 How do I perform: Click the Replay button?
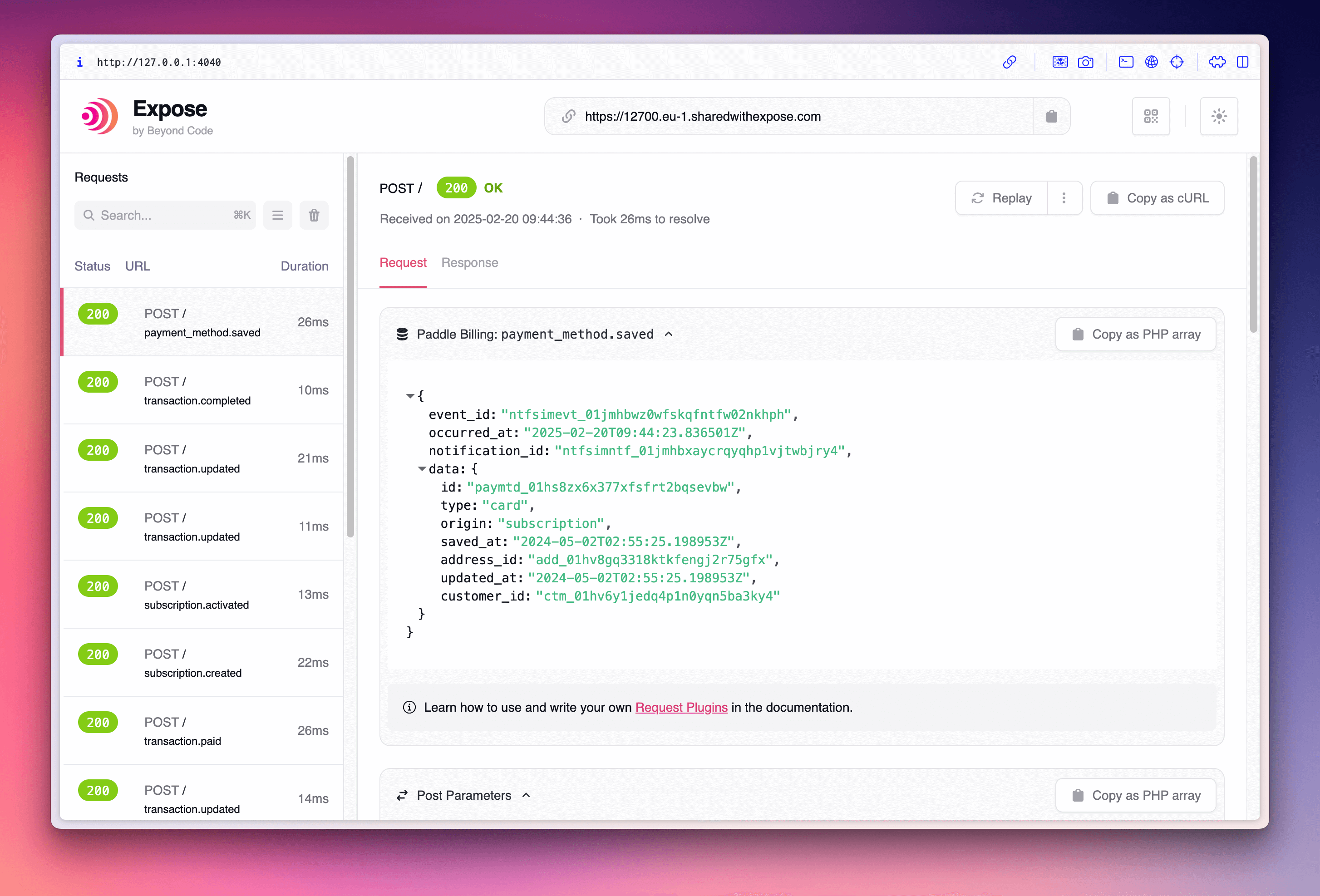click(x=1001, y=198)
